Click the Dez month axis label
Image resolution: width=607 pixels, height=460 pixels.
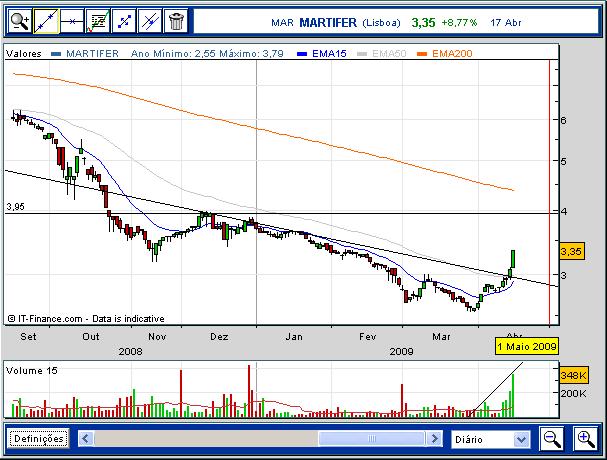[219, 336]
